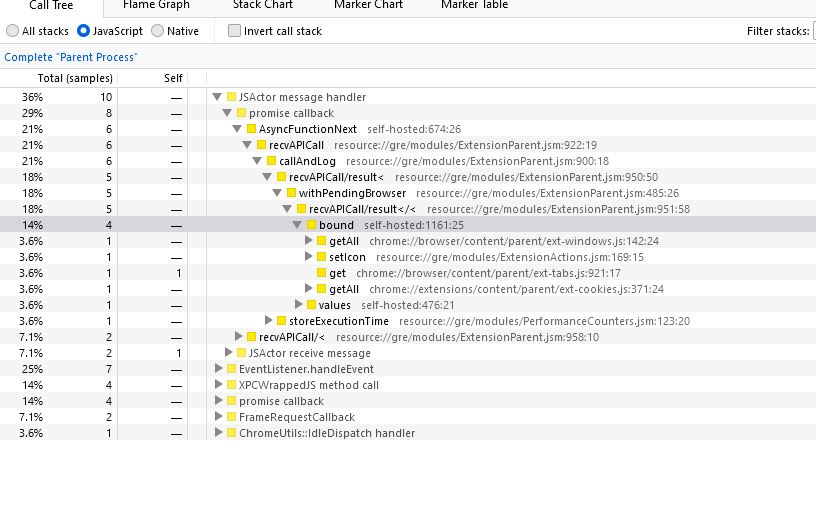This screenshot has height=509, width=816.
Task: Select the Native radio button
Action: coord(157,31)
